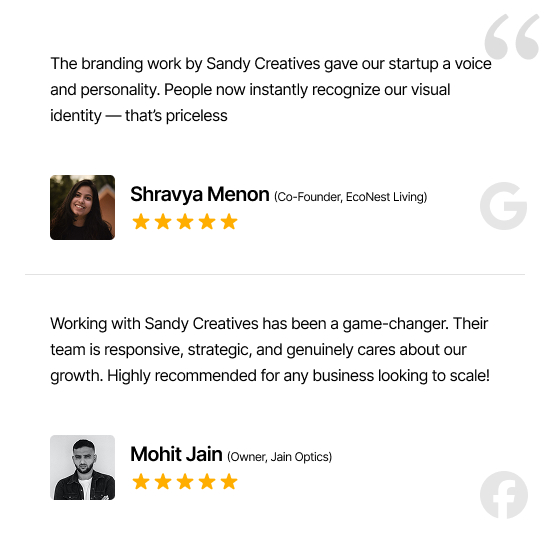550x550 pixels.
Task: Select first star in Shravya Menon's rating
Action: click(x=141, y=221)
